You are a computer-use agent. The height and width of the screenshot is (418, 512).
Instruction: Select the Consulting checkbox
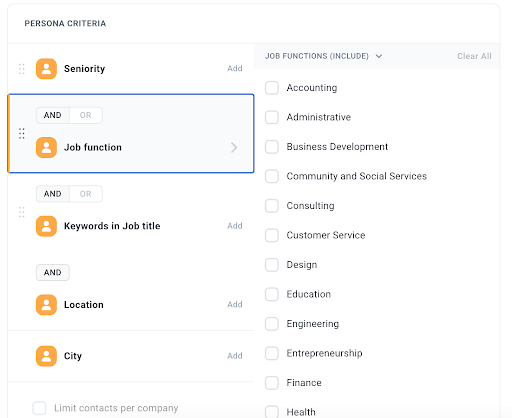[x=272, y=206]
